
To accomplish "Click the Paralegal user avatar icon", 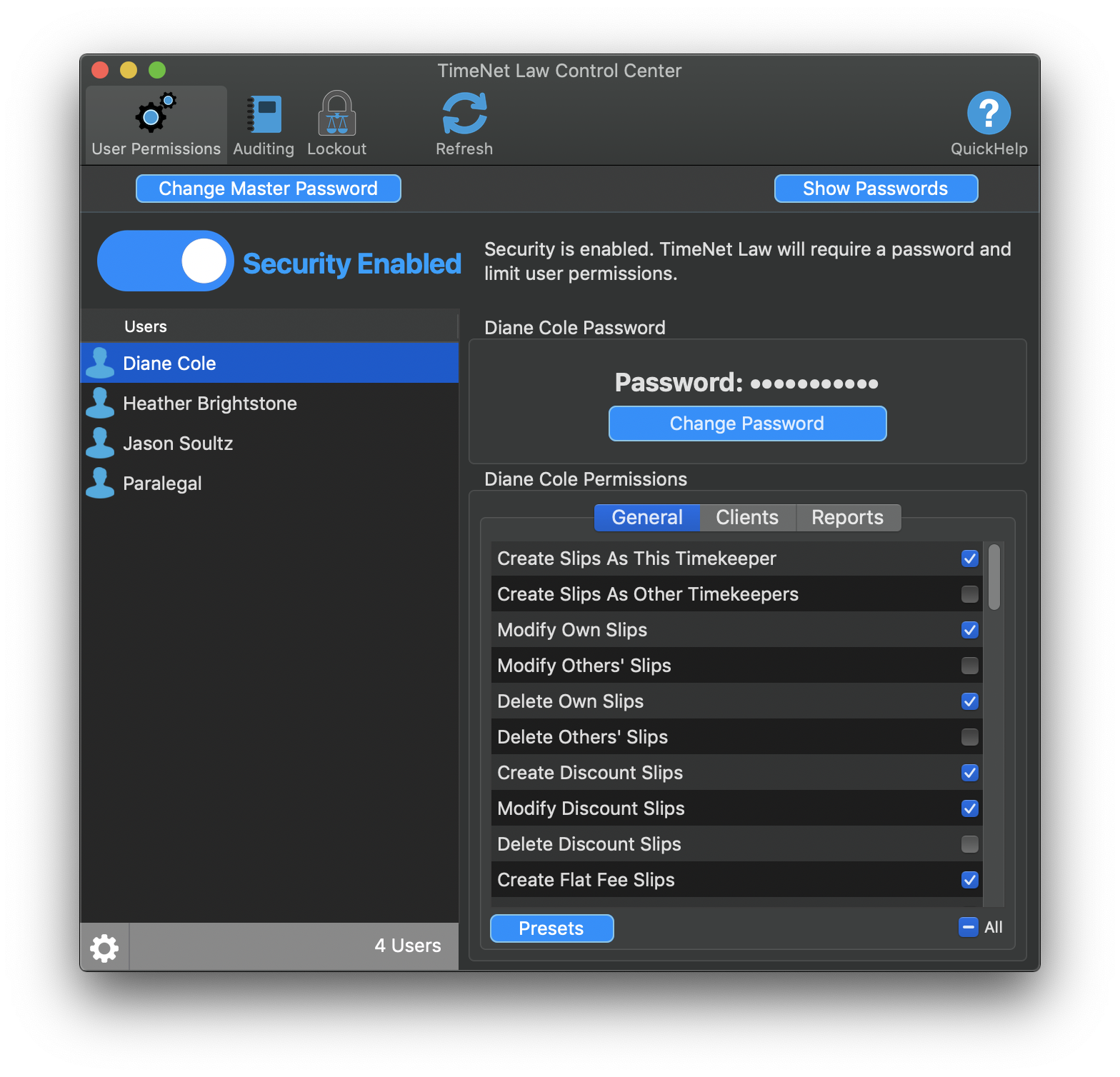I will point(100,483).
